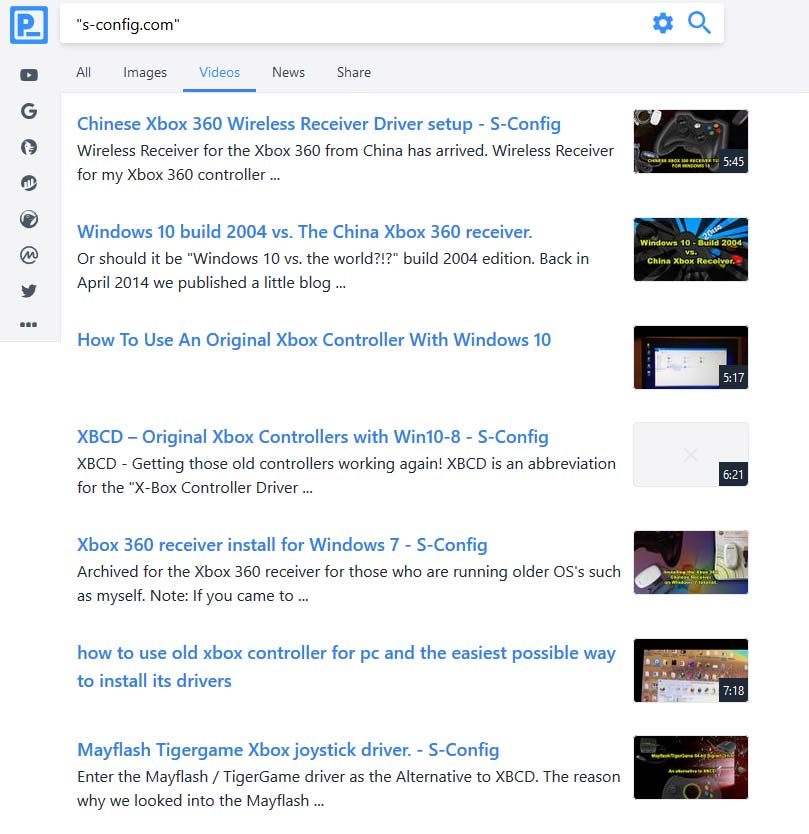
Task: Switch to the All results tab
Action: (84, 72)
